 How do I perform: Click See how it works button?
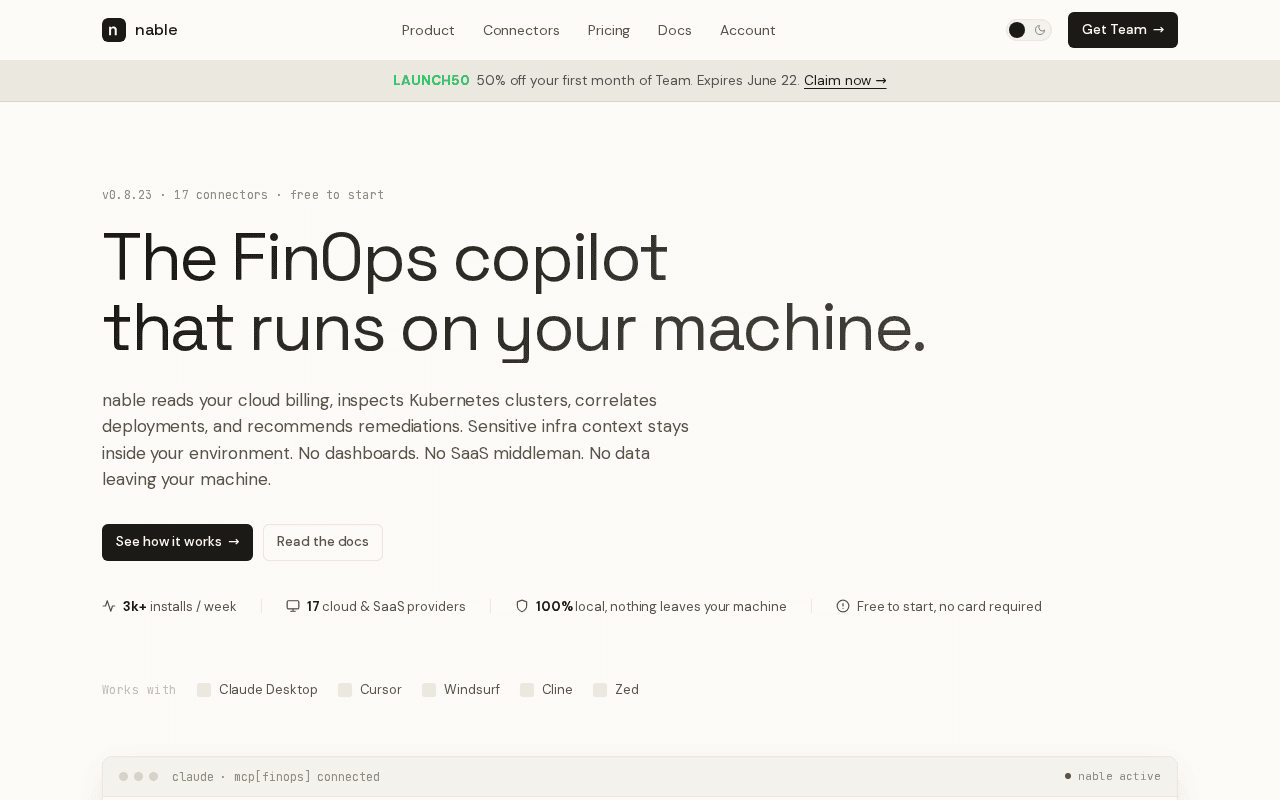coord(177,542)
